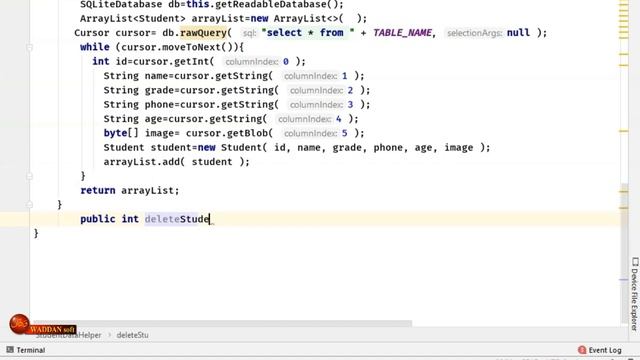Image resolution: width=640 pixels, height=360 pixels.
Task: Click the highlighted rawQuery method name
Action: [203, 33]
